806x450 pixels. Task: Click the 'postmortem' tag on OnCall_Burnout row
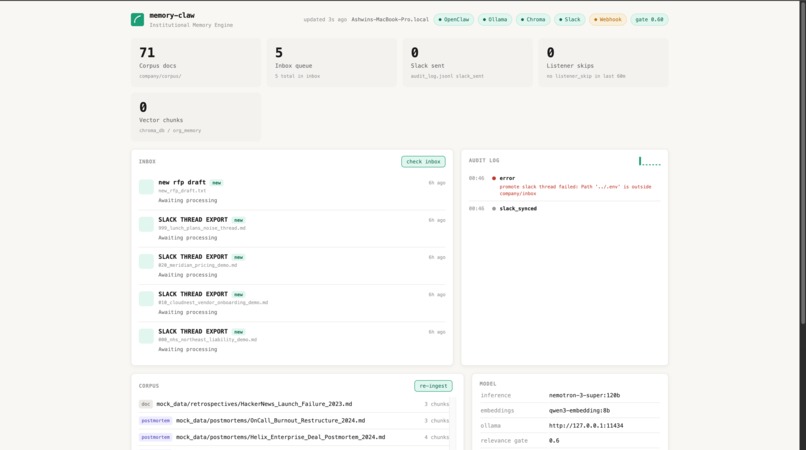(x=155, y=421)
